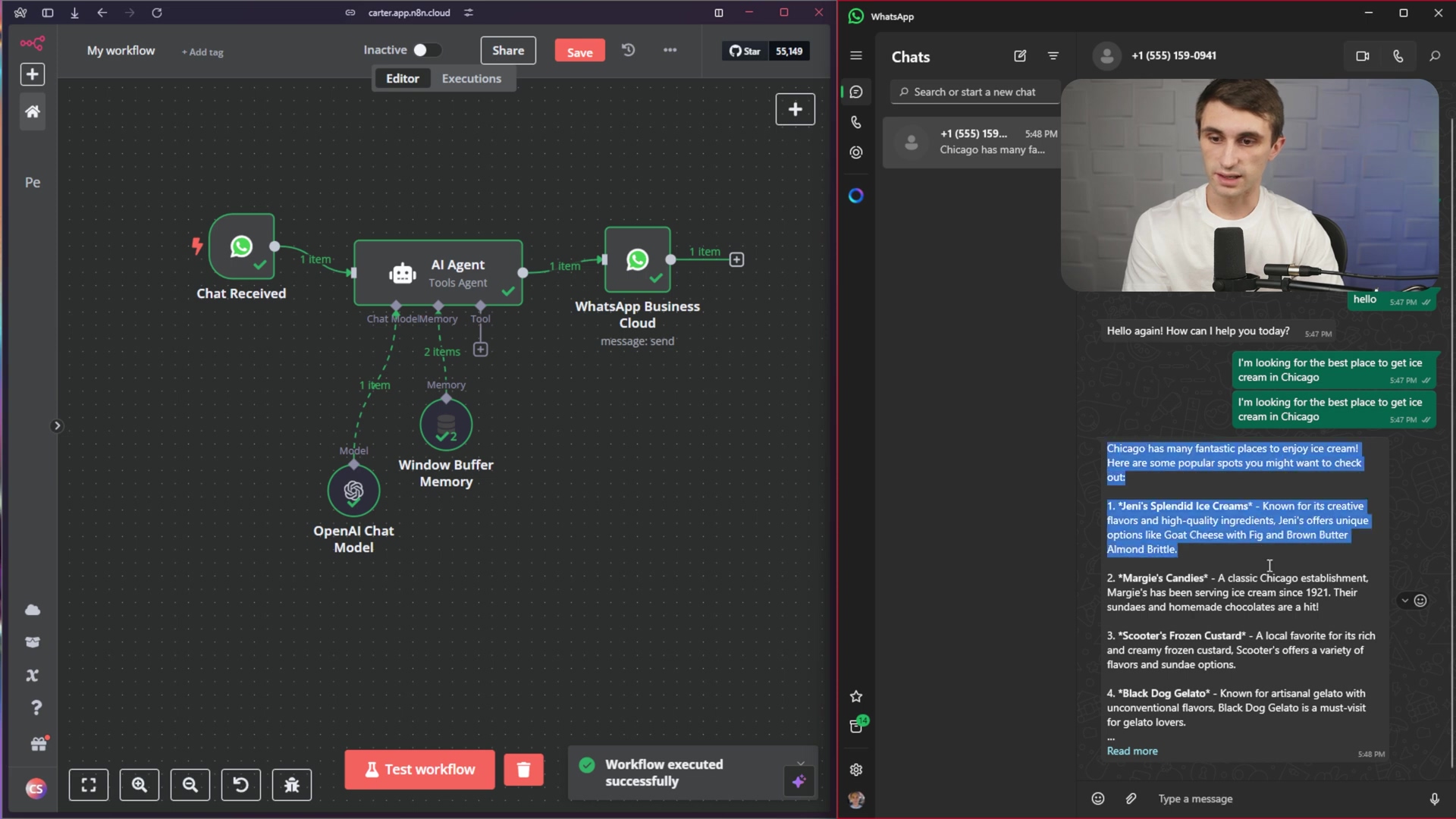Click the Share button
1456x819 pixels.
[508, 51]
